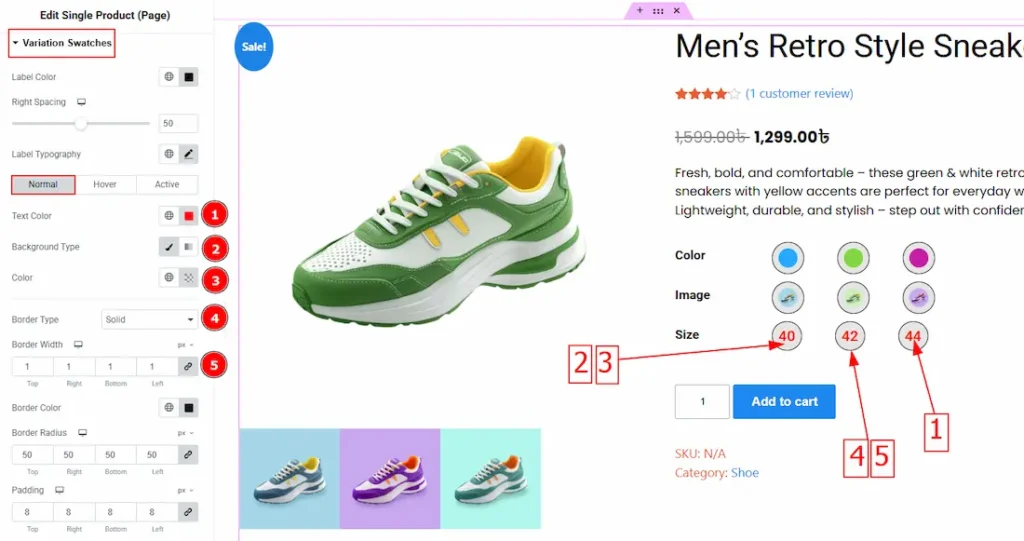Viewport: 1024px width, 541px height.
Task: Open the 1 customer review link
Action: (799, 94)
